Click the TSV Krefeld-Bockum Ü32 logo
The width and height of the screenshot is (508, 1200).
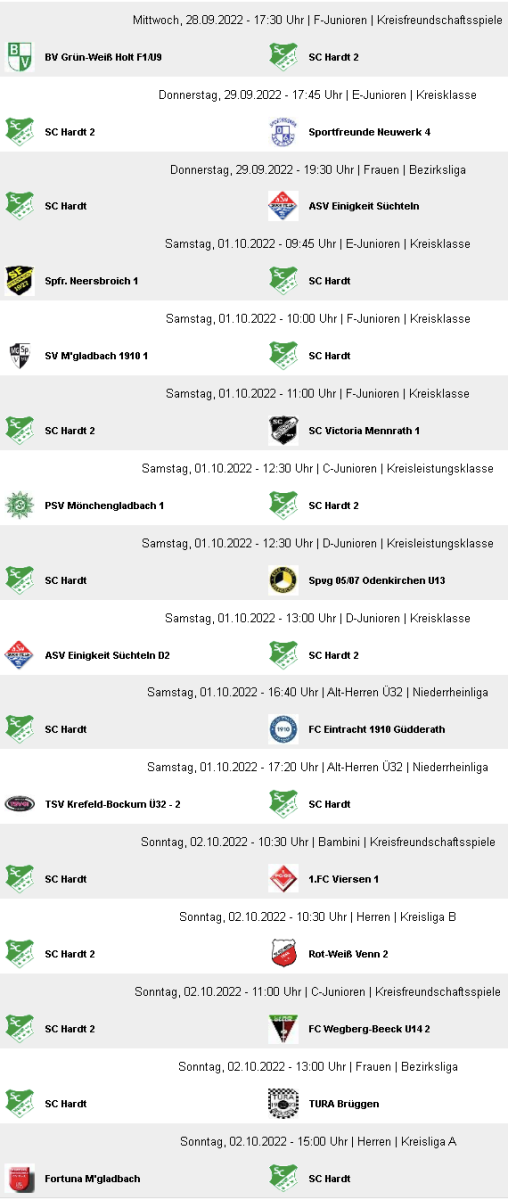coord(20,804)
